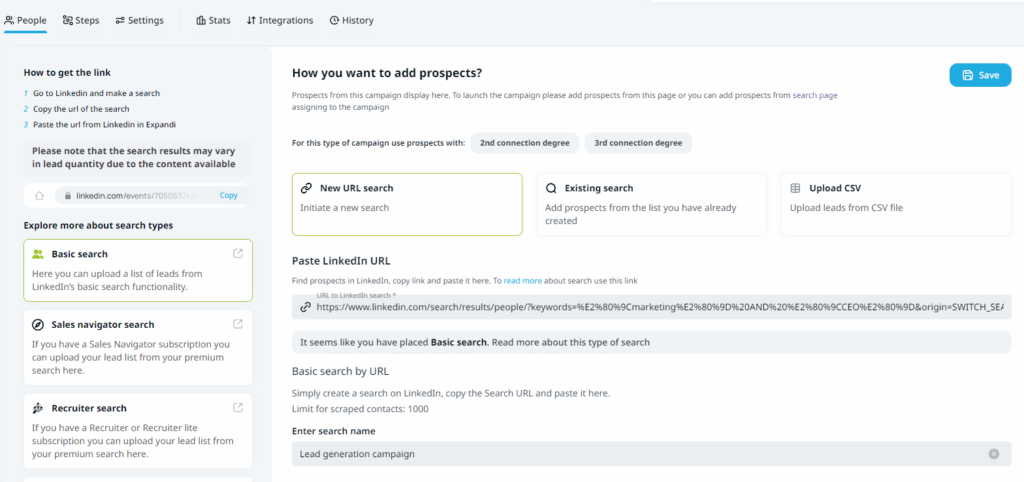Click the Sales navigator compass icon

coord(38,325)
